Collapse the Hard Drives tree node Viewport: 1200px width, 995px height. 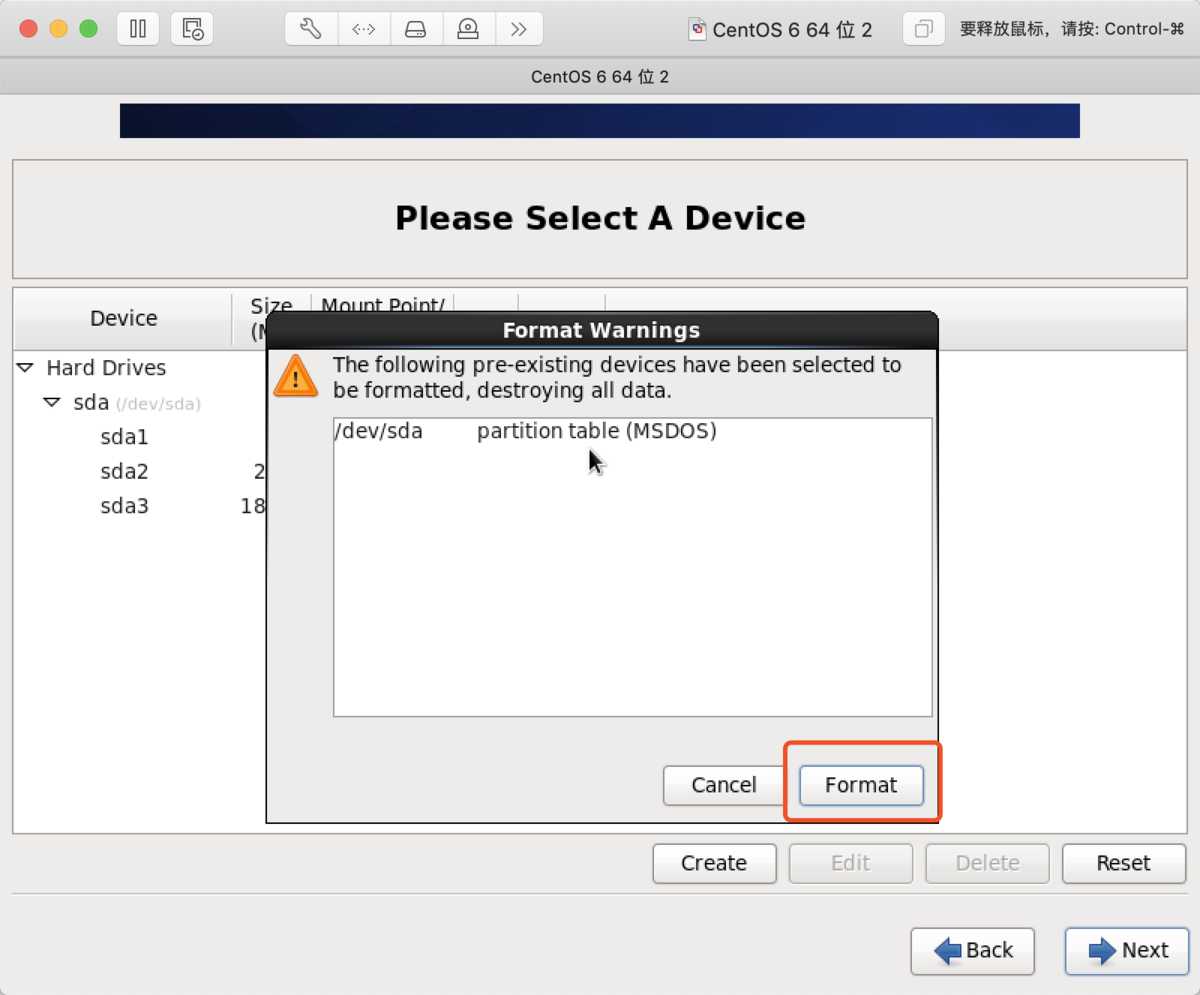pyautogui.click(x=25, y=368)
